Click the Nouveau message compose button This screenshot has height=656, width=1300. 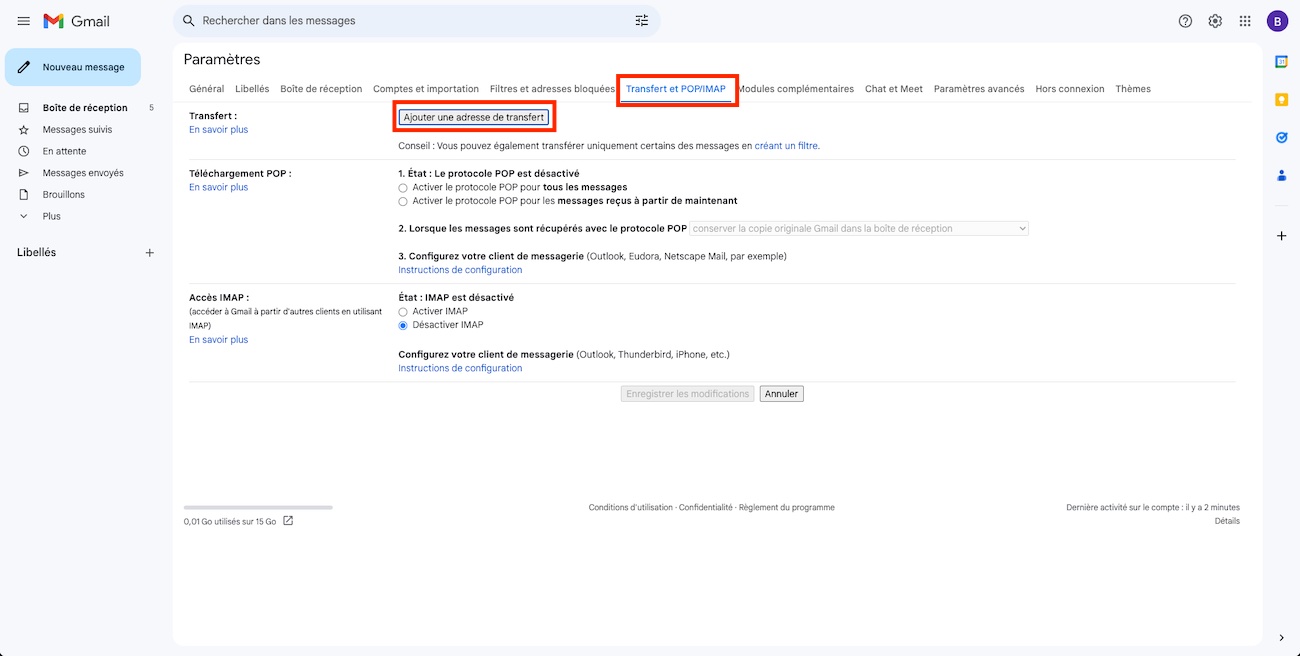pos(73,67)
